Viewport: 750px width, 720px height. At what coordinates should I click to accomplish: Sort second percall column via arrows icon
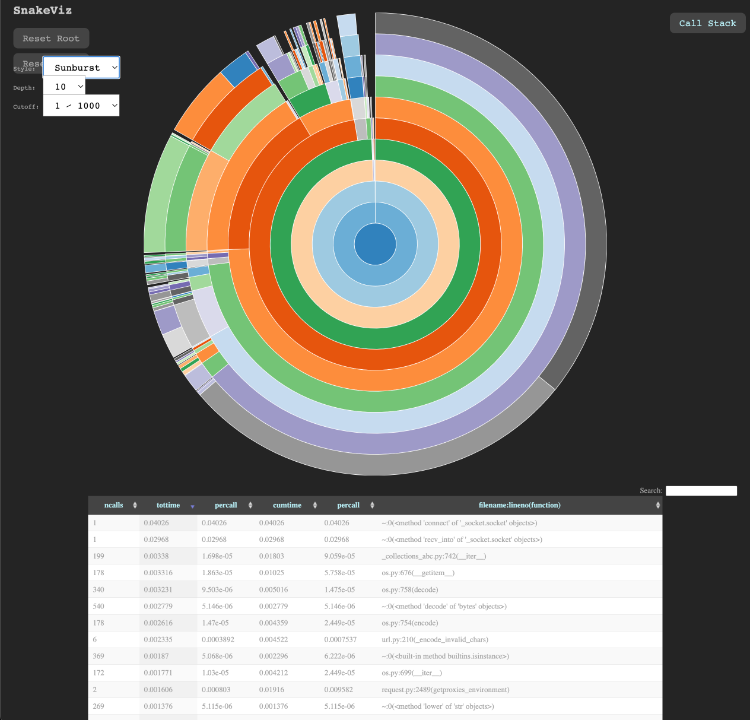[x=372, y=505]
